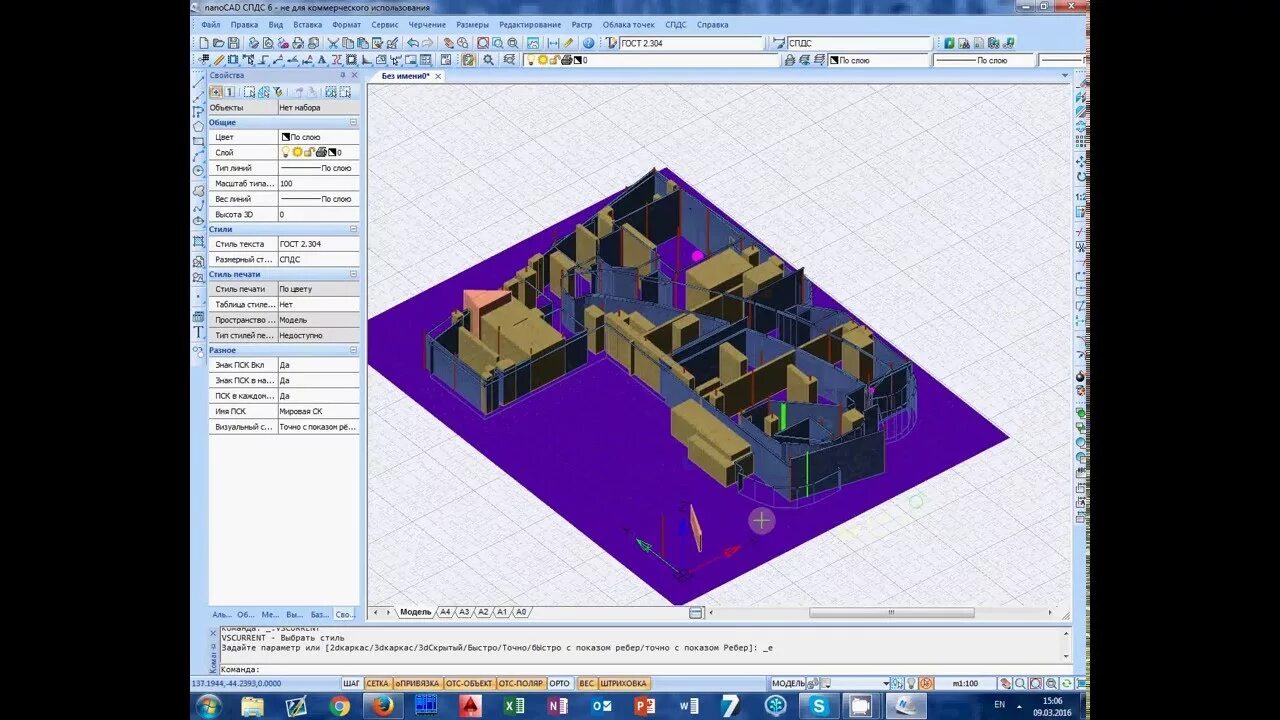1280x720 pixels.
Task: Open the Черчение menu
Action: 427,24
